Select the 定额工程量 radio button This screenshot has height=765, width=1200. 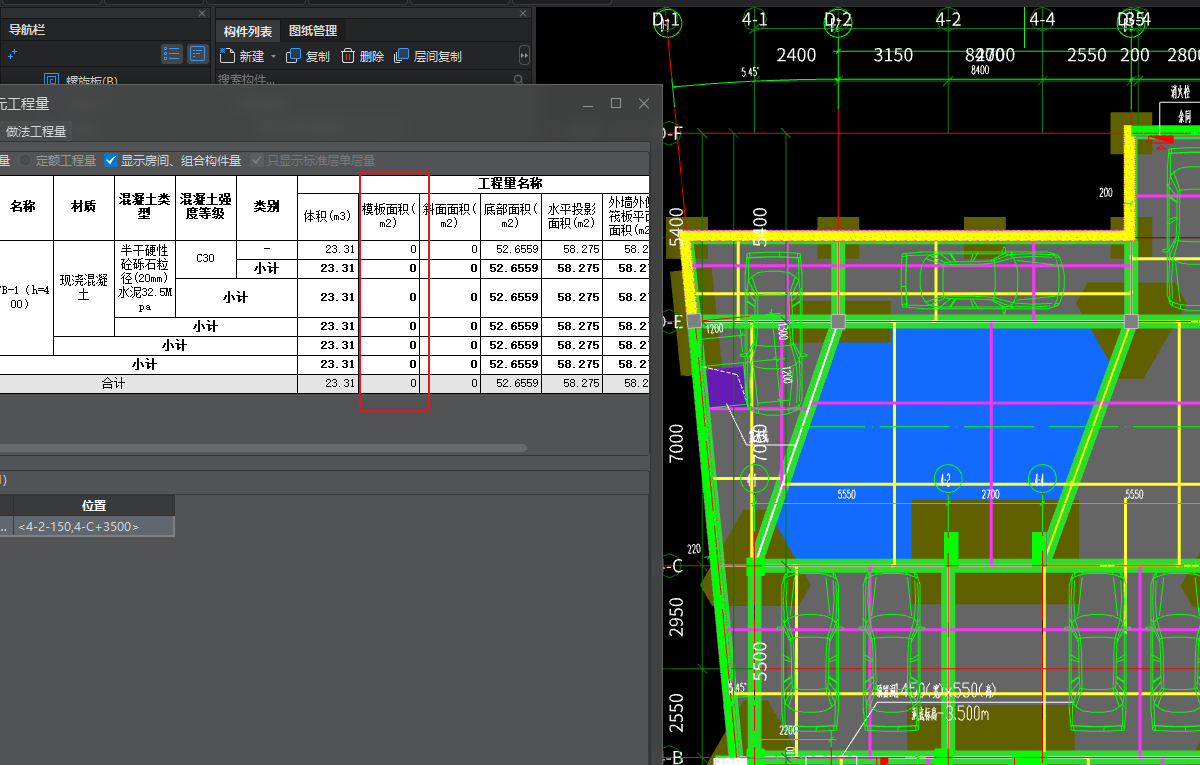26,160
